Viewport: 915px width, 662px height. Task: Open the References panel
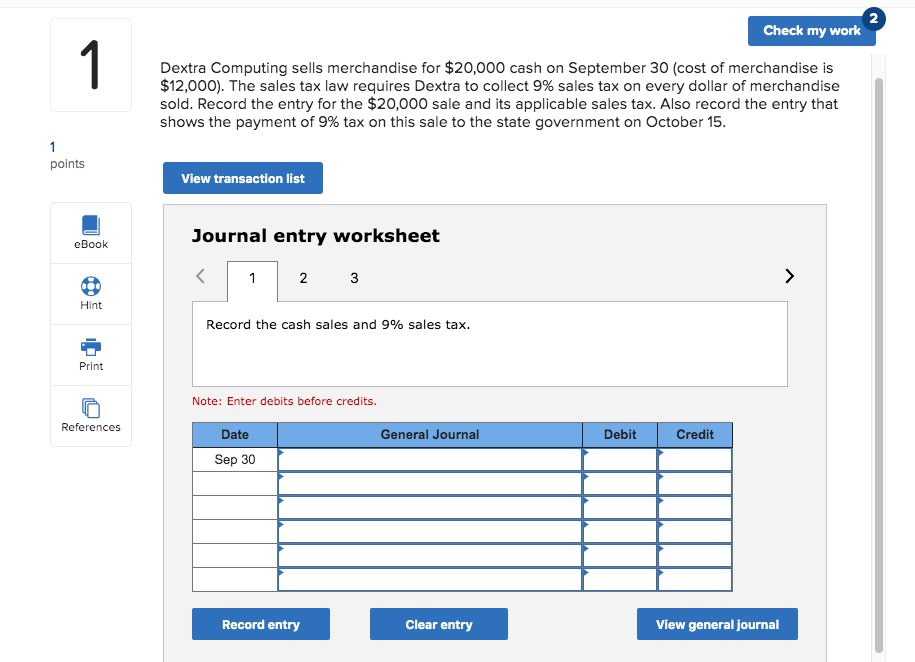point(90,416)
